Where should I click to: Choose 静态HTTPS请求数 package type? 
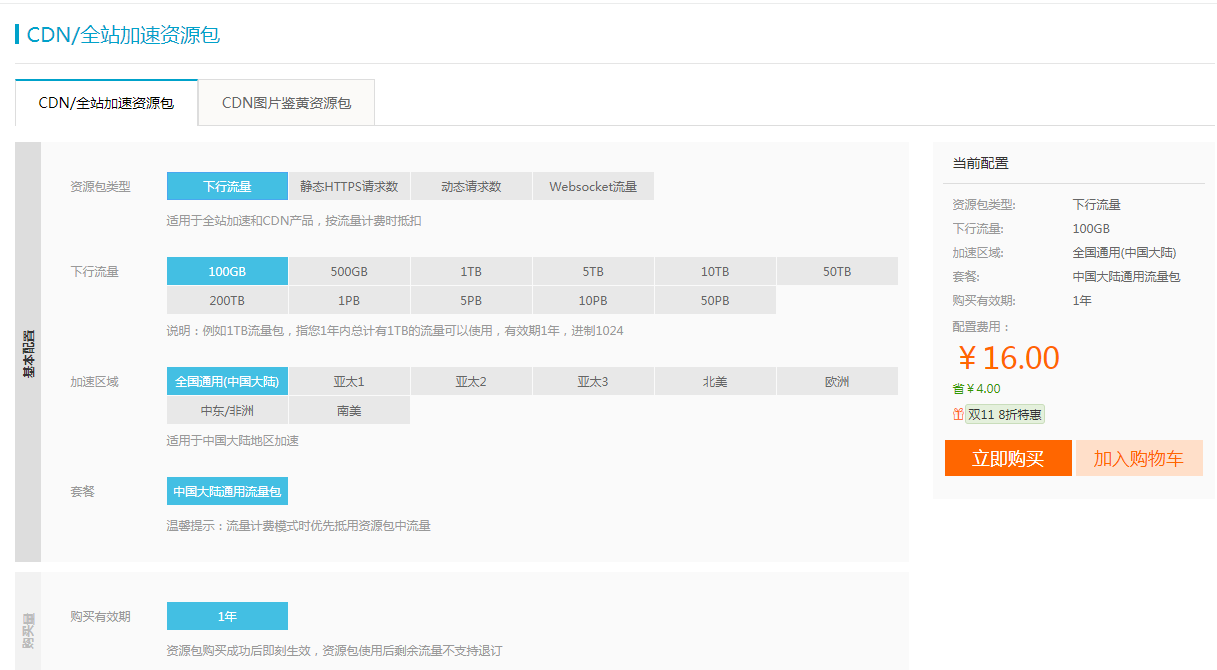349,187
